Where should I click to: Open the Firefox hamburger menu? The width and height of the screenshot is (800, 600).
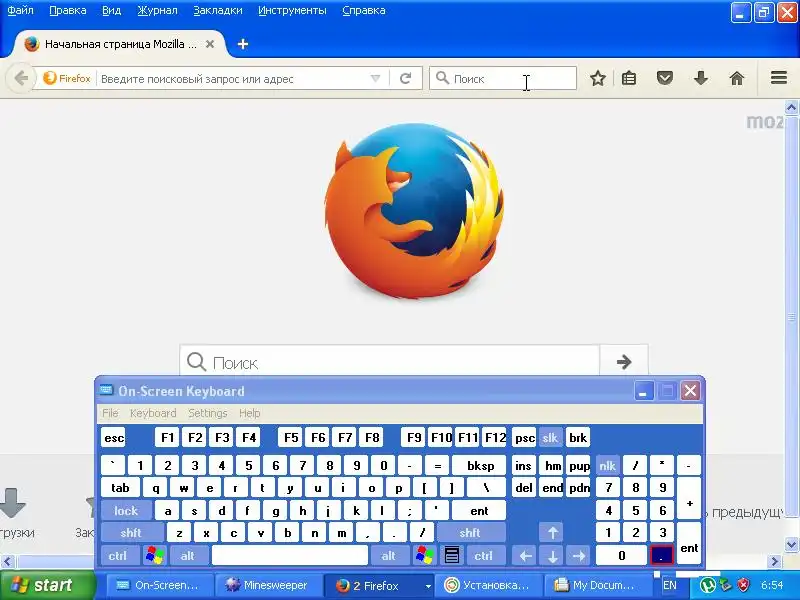pyautogui.click(x=779, y=78)
